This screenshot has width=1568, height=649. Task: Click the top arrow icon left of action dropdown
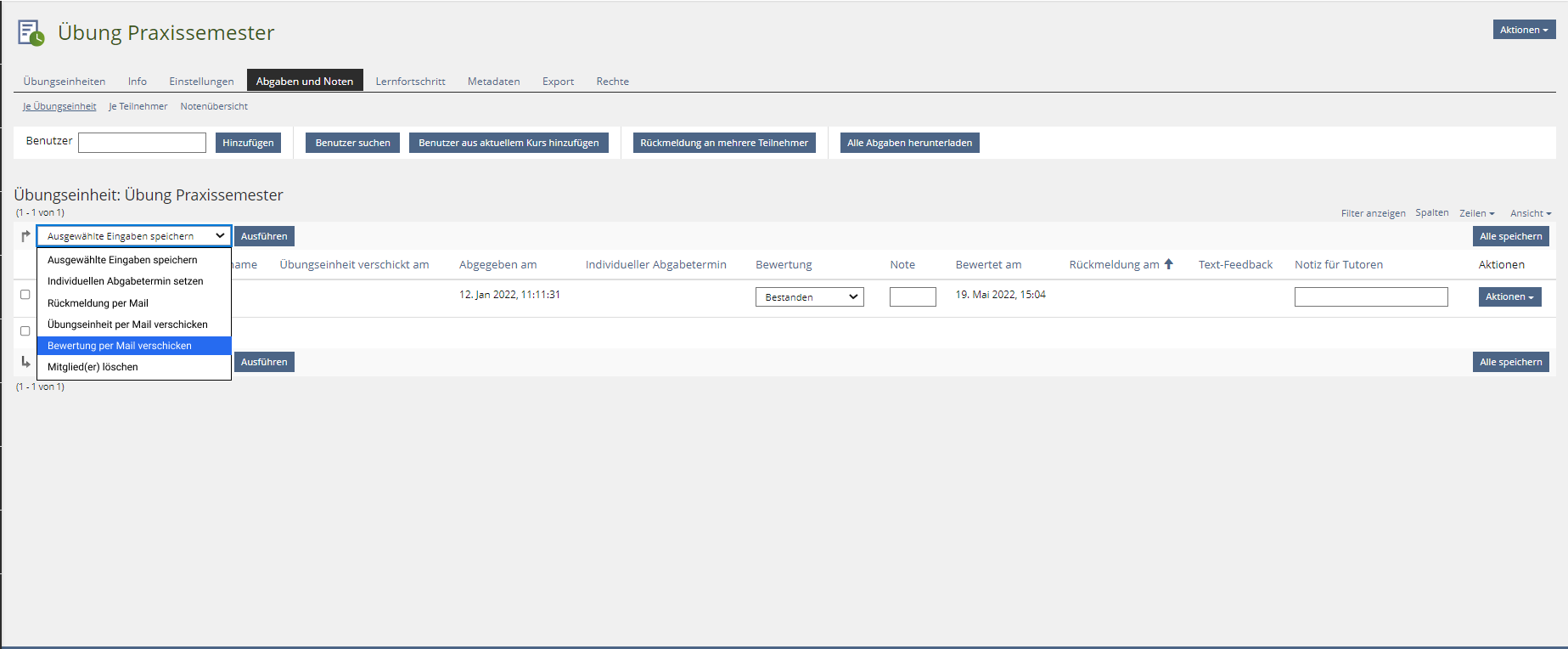(25, 236)
